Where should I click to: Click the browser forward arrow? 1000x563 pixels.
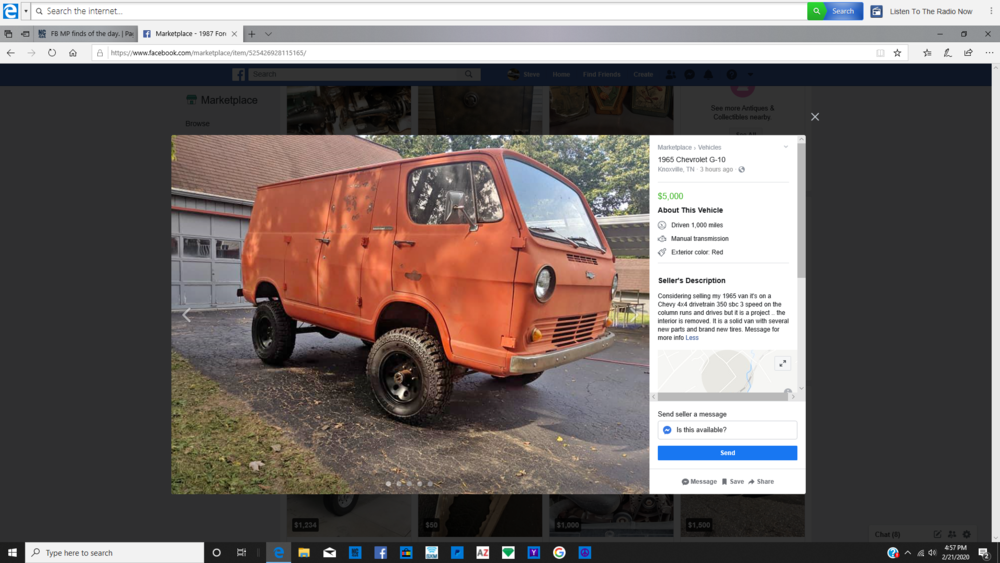pos(31,53)
